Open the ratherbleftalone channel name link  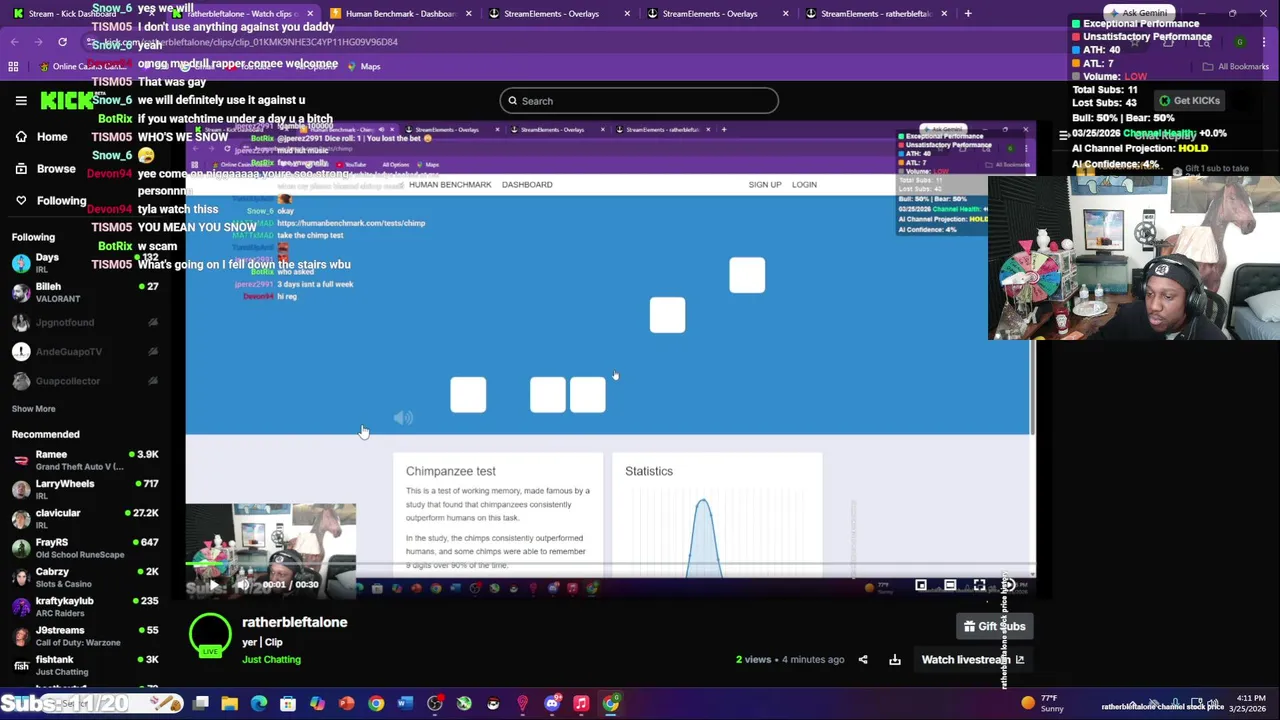294,622
